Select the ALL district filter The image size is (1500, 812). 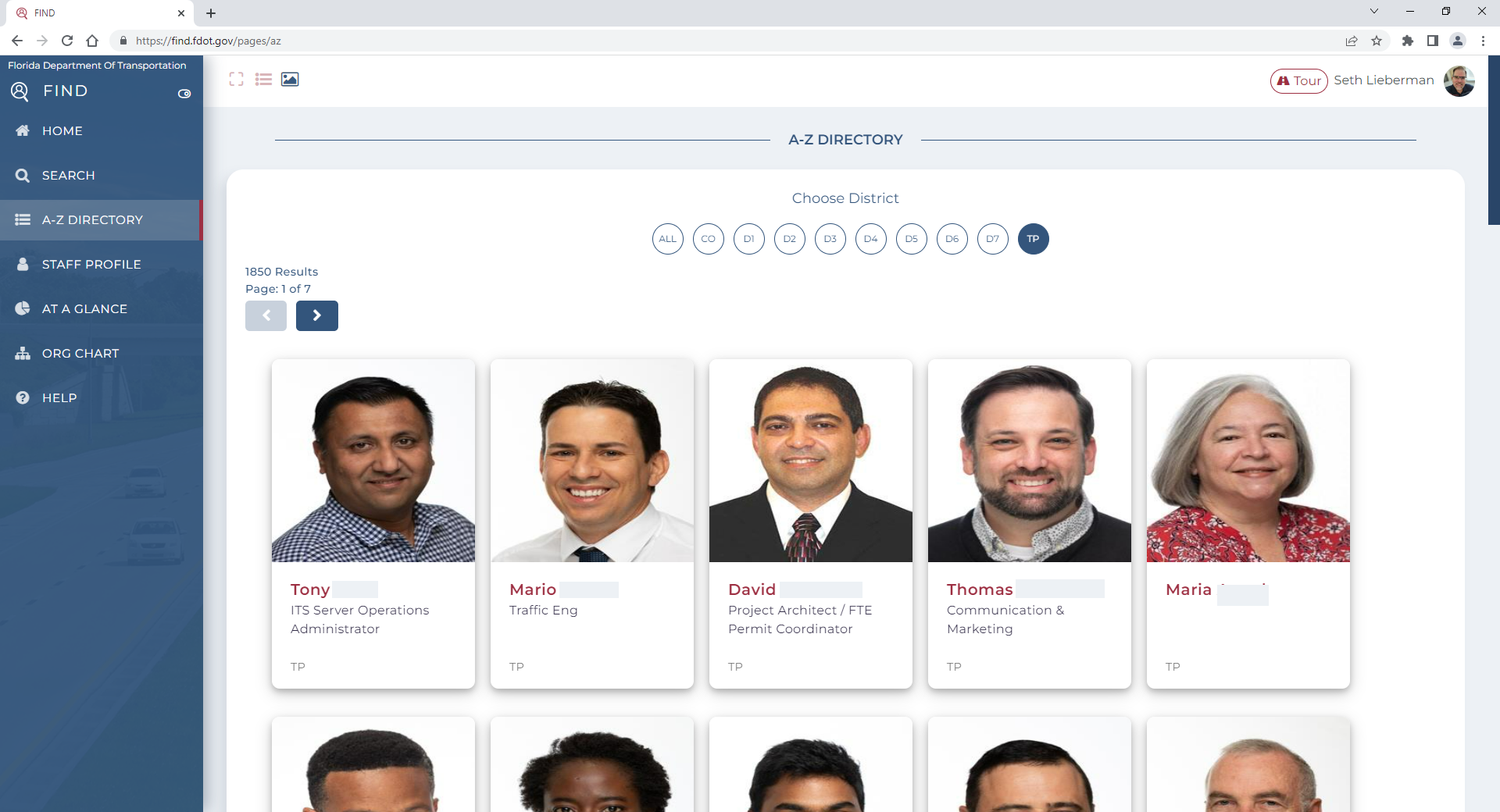tap(668, 239)
